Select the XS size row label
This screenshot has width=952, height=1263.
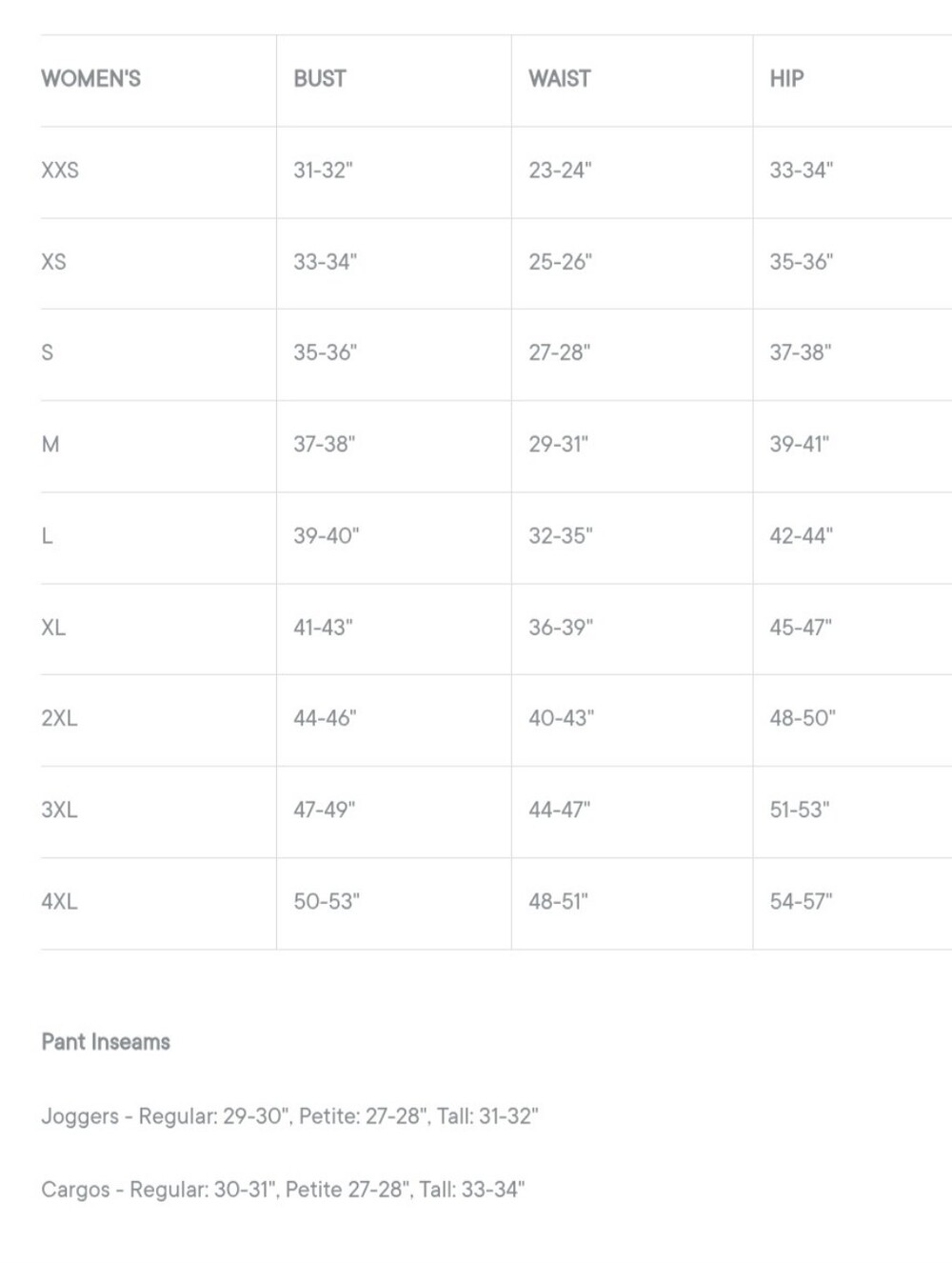pos(53,262)
